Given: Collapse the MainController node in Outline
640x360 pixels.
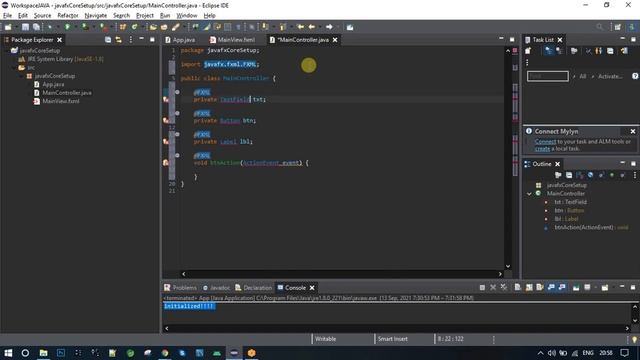Looking at the screenshot, I should pos(529,193).
